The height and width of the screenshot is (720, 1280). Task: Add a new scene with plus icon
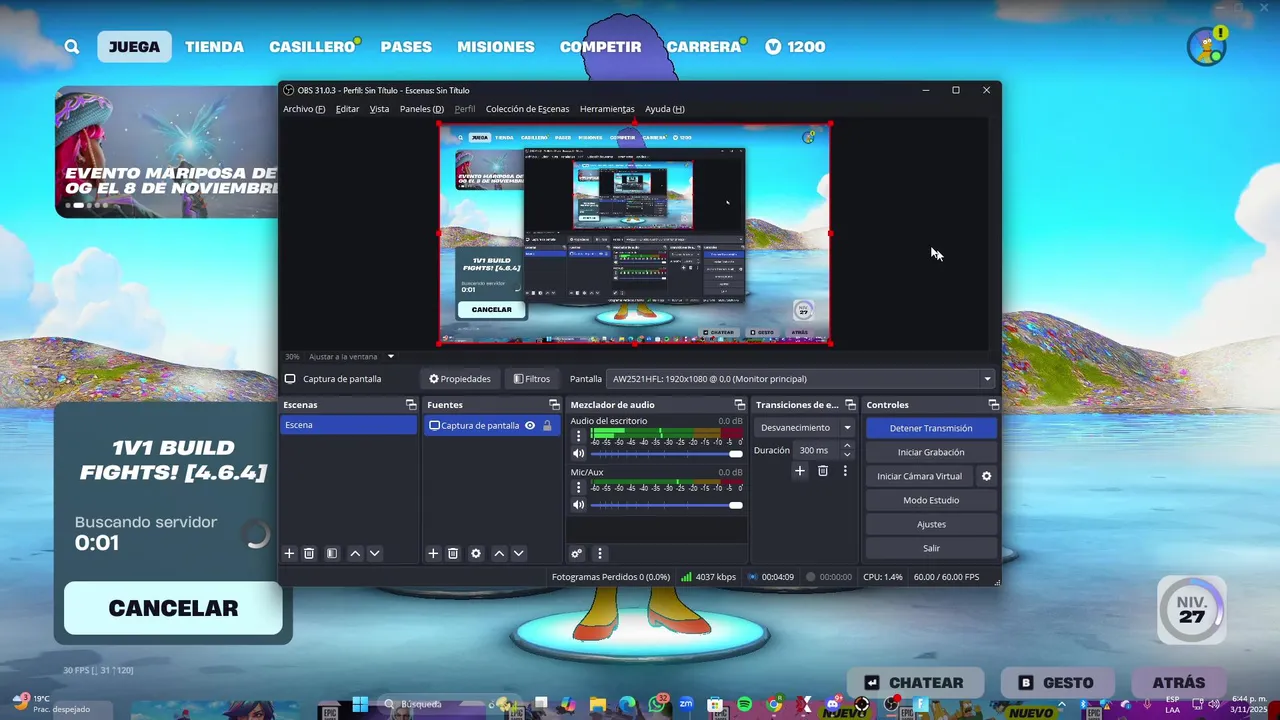point(289,553)
